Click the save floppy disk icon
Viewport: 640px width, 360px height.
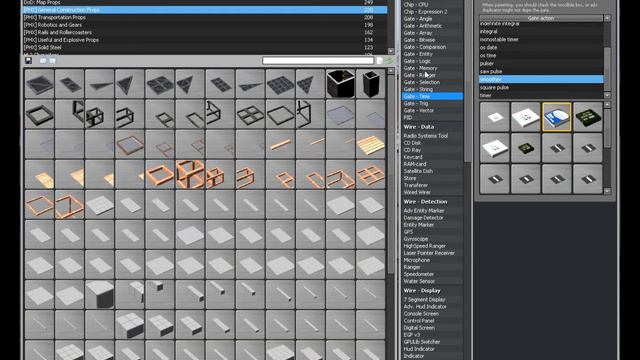coord(28,61)
